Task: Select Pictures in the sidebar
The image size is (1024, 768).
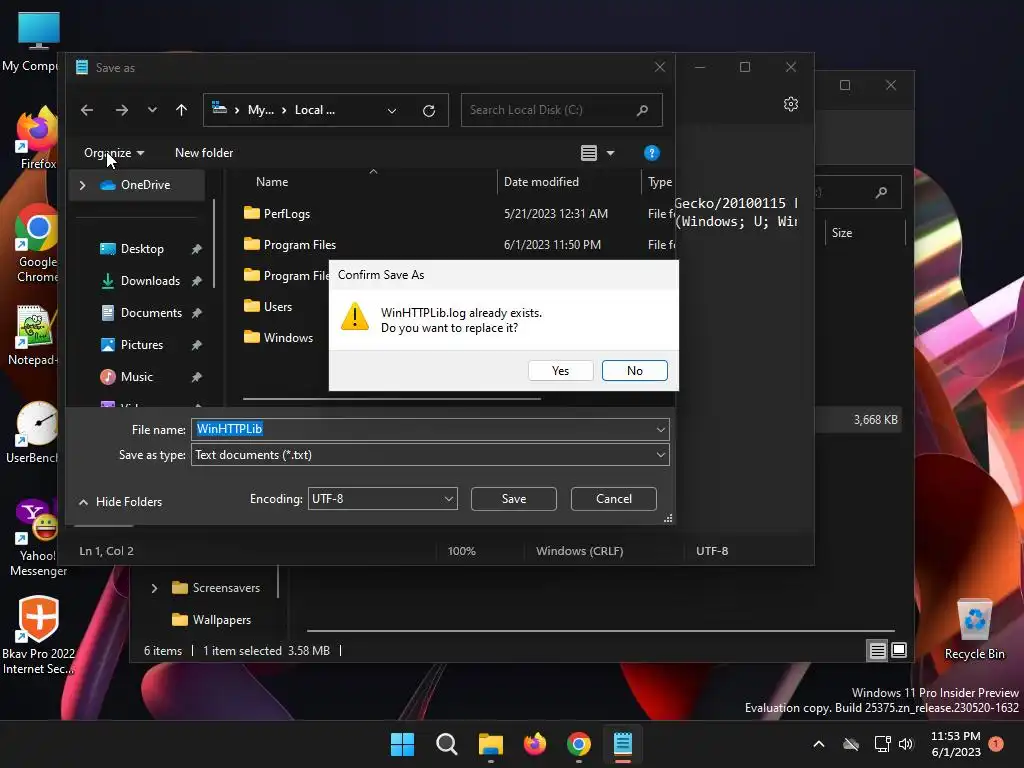Action: coord(142,345)
